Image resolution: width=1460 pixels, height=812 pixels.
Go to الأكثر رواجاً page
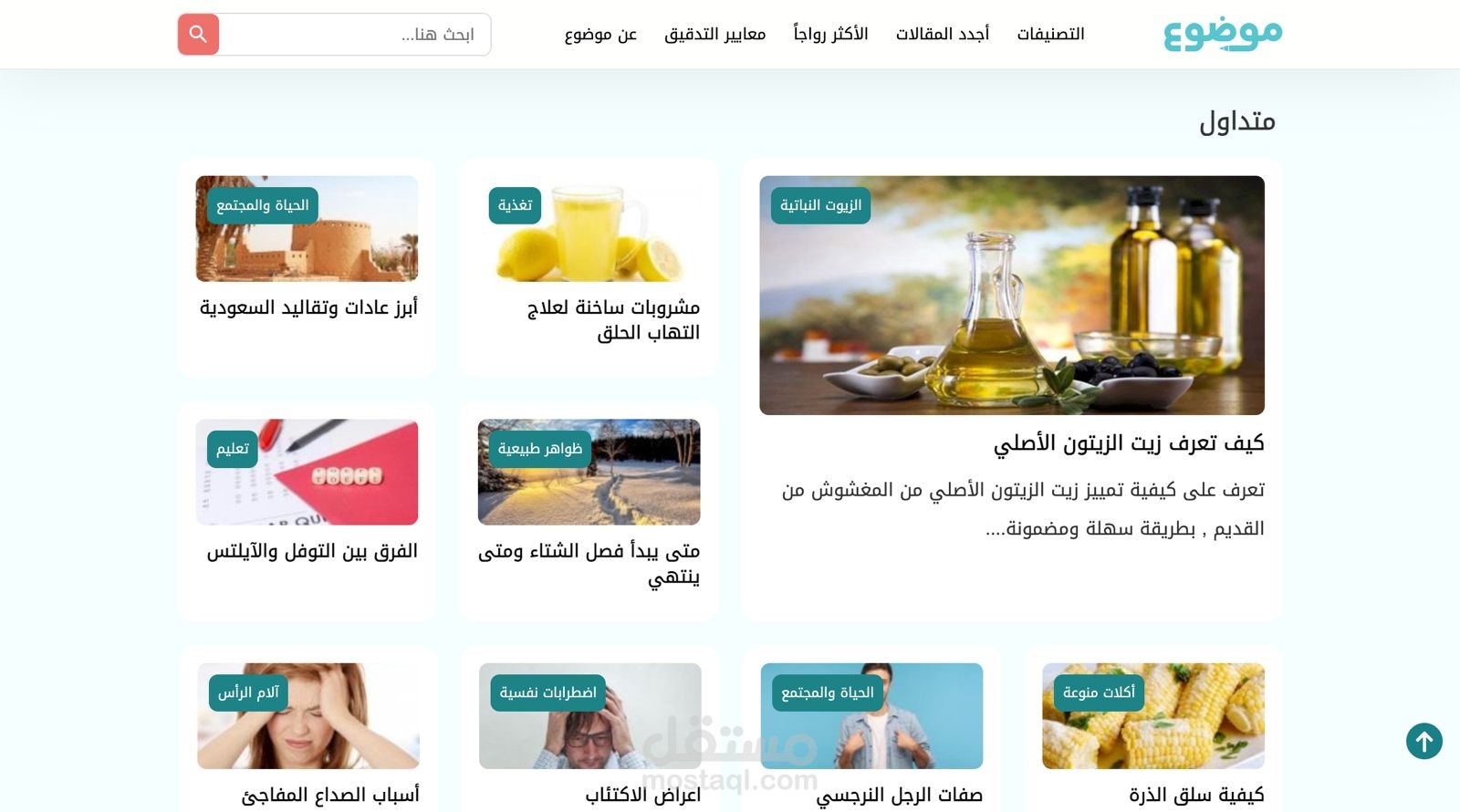pos(830,35)
